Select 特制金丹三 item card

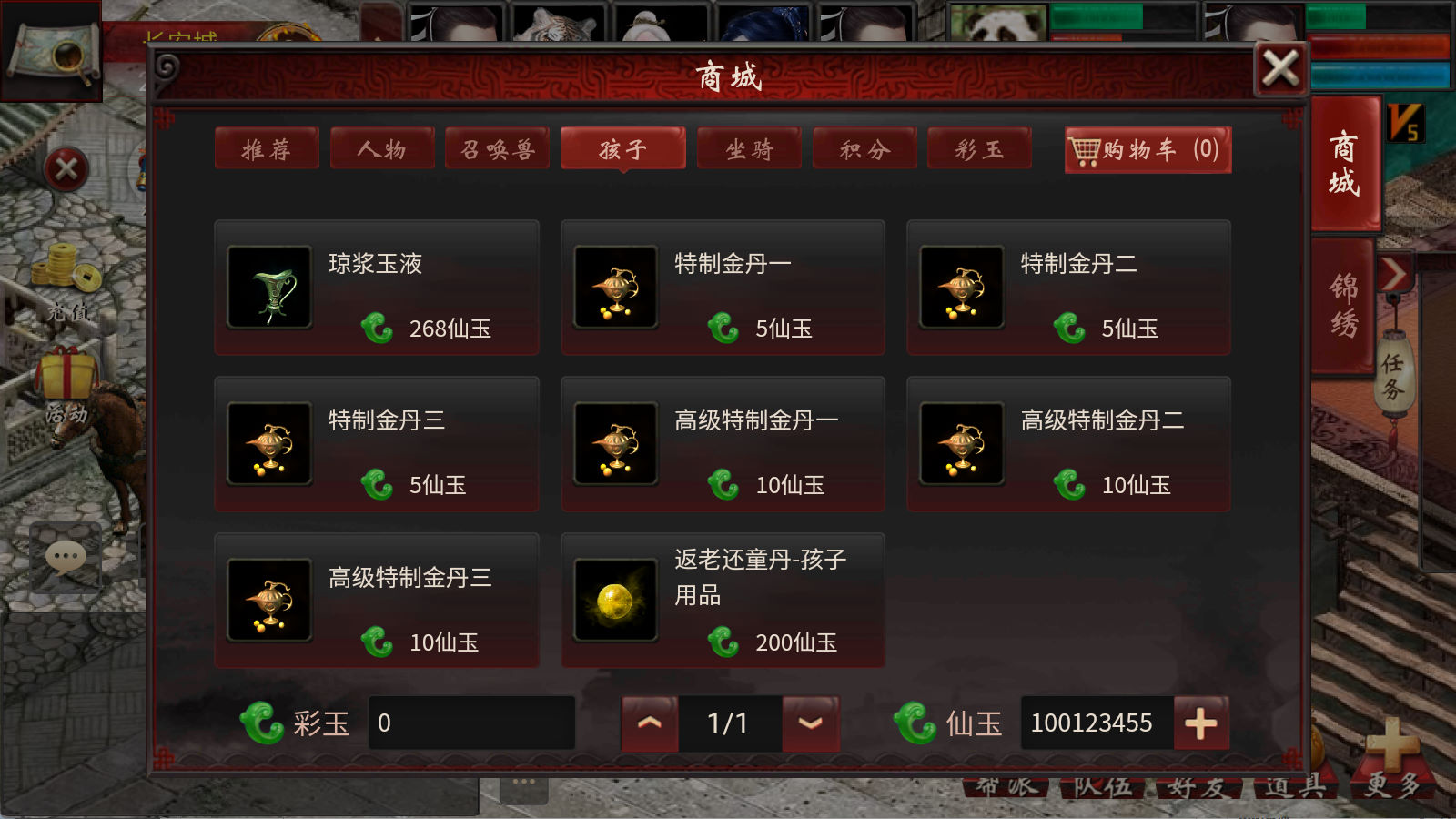pyautogui.click(x=377, y=444)
